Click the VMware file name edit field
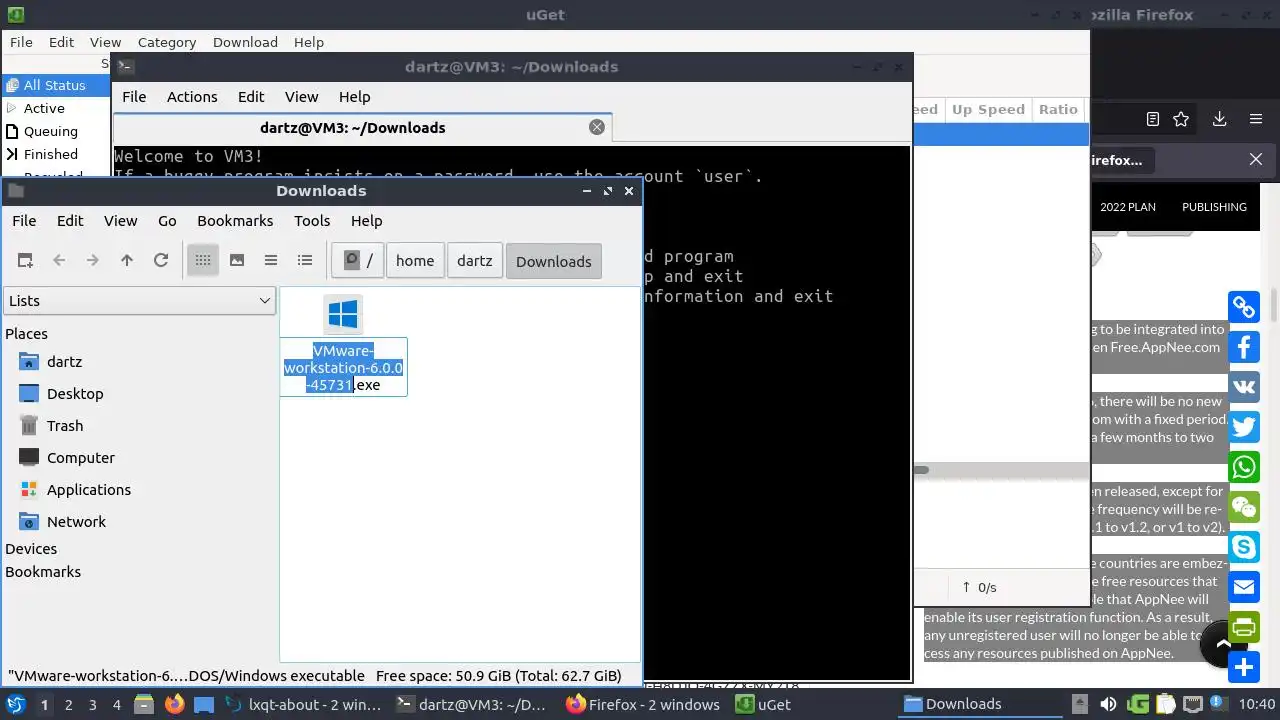This screenshot has height=720, width=1280. click(343, 367)
